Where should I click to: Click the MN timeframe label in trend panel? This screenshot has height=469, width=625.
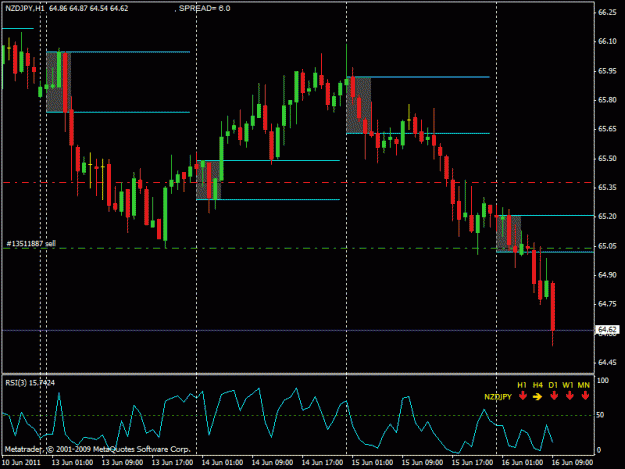pyautogui.click(x=584, y=385)
